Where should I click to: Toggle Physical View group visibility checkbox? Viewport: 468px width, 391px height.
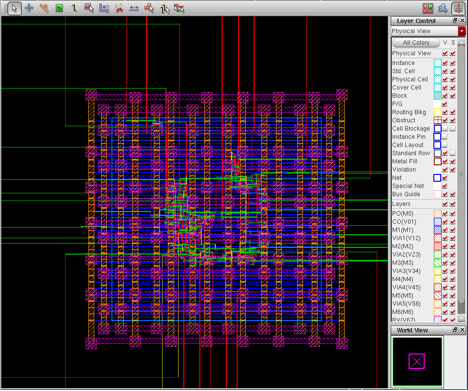pyautogui.click(x=445, y=53)
